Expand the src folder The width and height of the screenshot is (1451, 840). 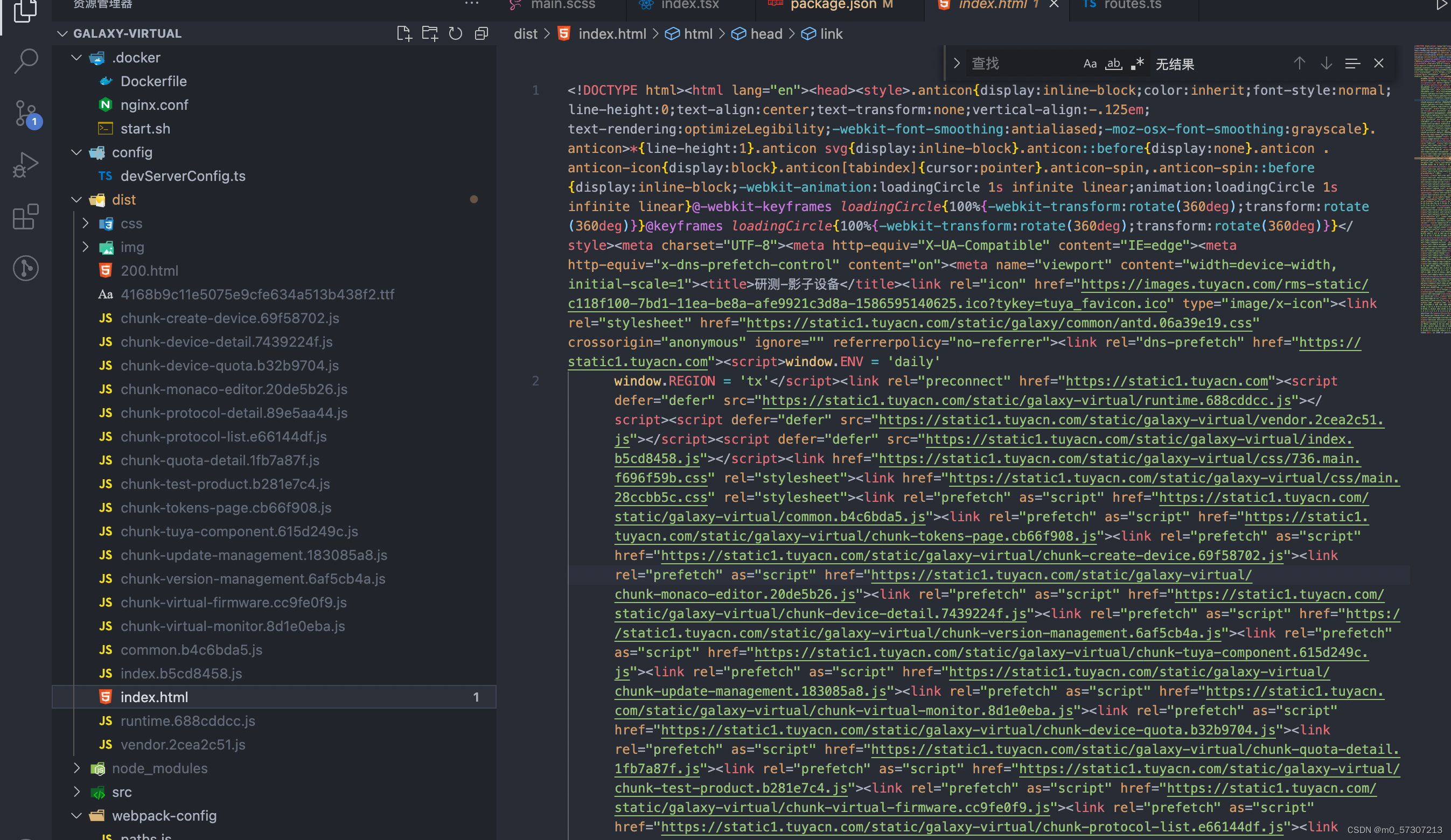click(76, 792)
